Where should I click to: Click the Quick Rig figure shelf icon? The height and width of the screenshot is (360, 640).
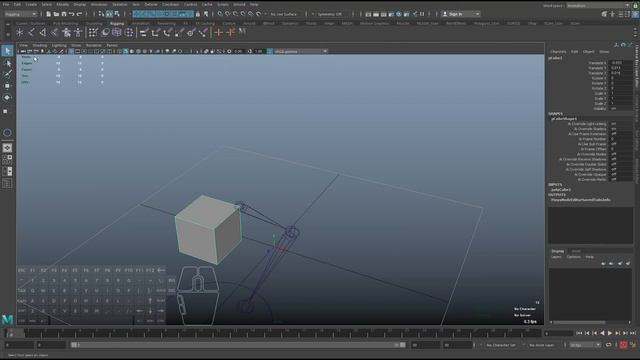pos(78,32)
